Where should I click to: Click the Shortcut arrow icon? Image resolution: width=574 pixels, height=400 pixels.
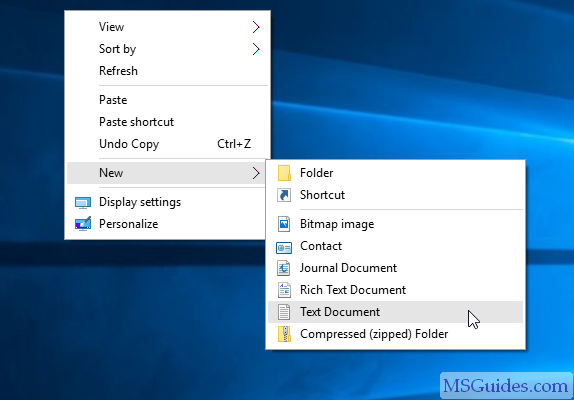[x=284, y=195]
